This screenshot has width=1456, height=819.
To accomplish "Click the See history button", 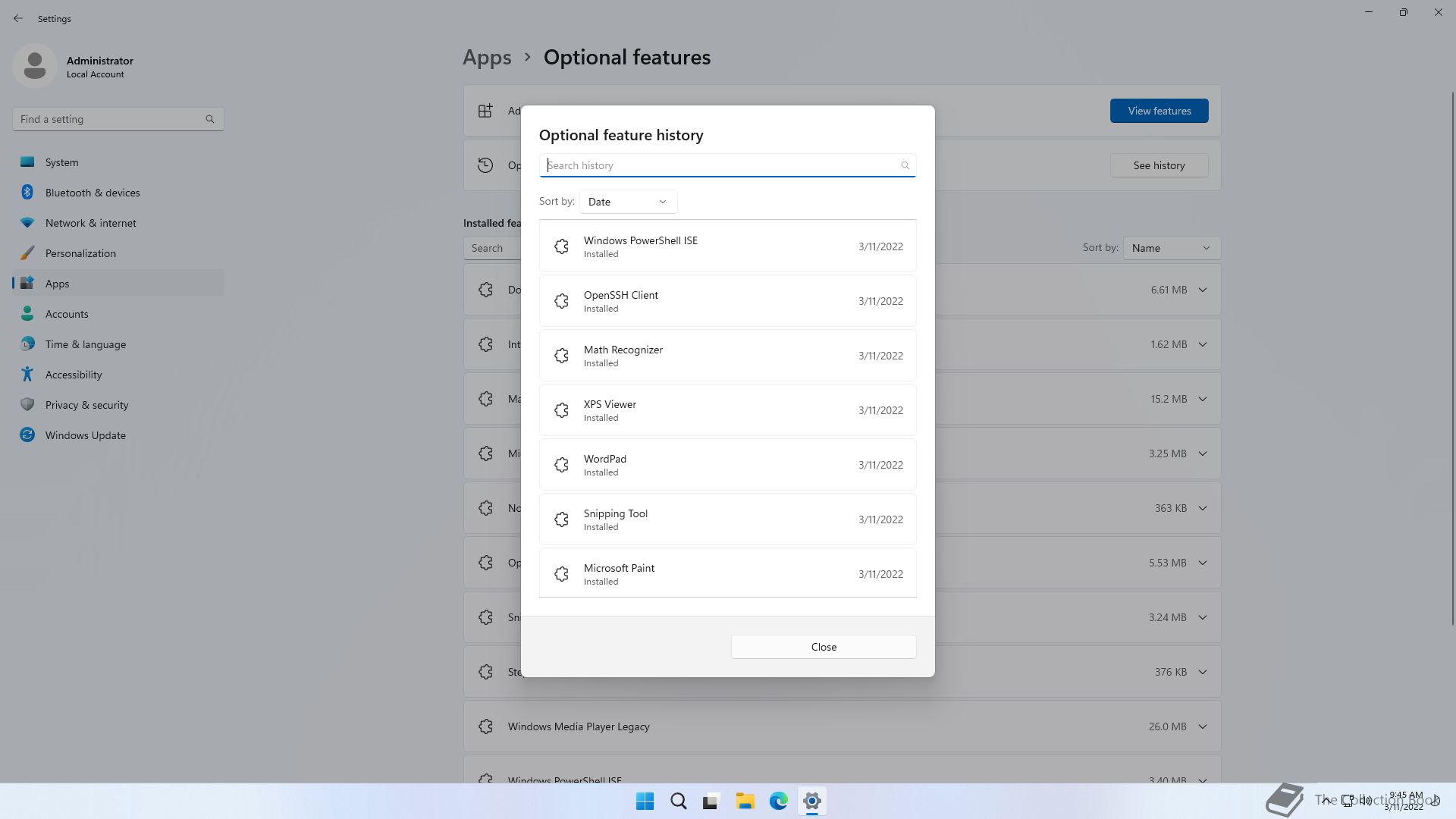I will pos(1159,165).
